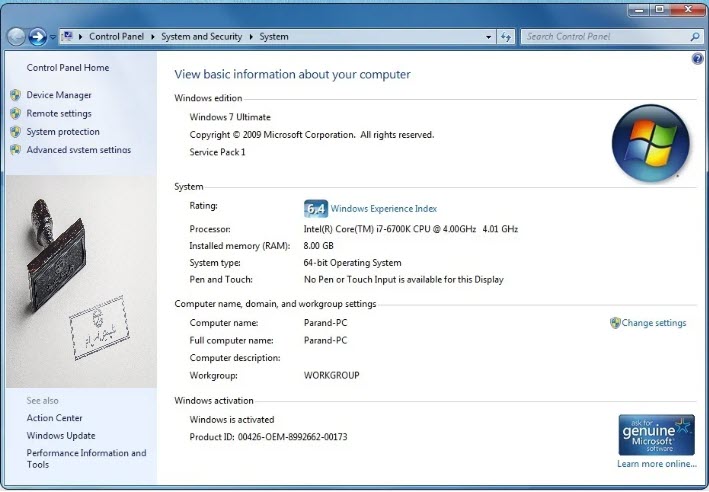This screenshot has height=492, width=709.
Task: Open the Help question mark icon
Action: [x=698, y=59]
